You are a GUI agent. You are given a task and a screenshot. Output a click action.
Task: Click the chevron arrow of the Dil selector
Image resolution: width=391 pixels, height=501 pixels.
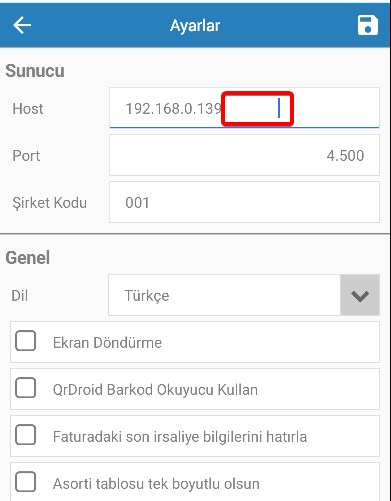pyautogui.click(x=360, y=295)
